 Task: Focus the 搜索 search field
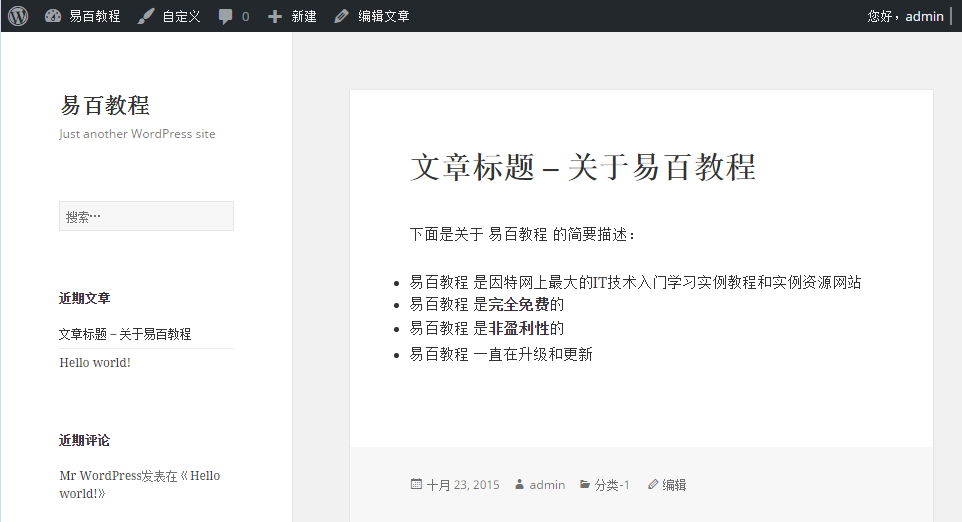pyautogui.click(x=146, y=216)
